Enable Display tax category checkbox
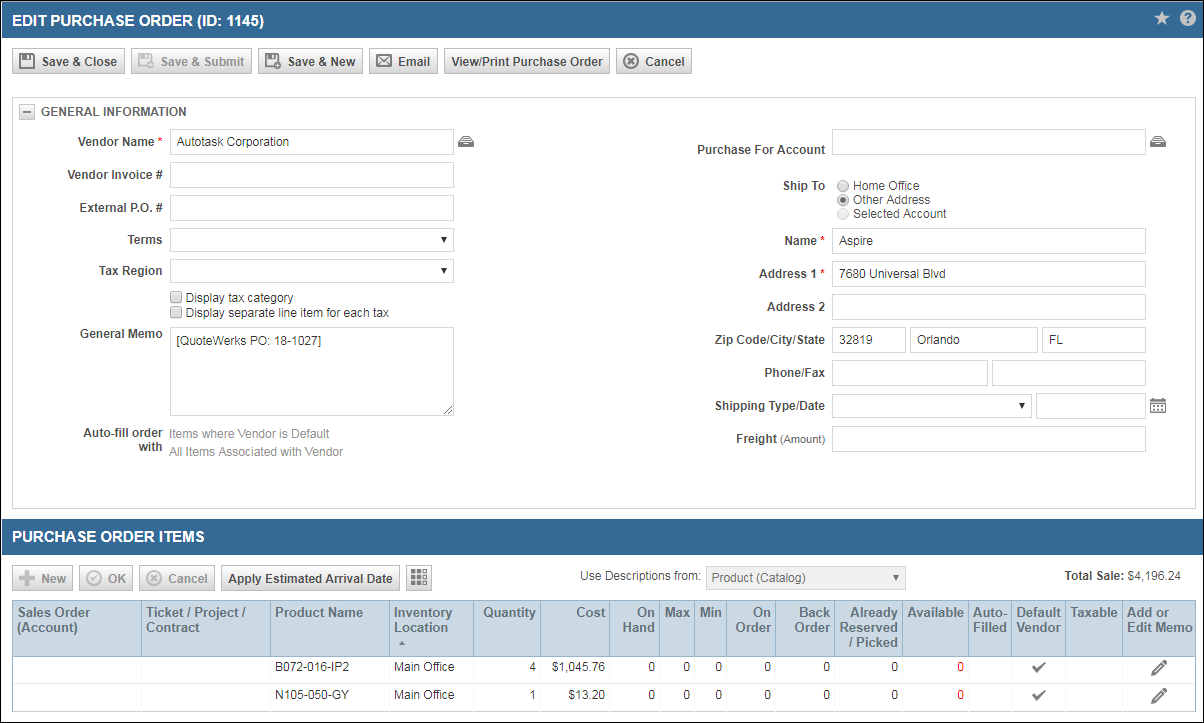Viewport: 1204px width, 723px height. coord(176,298)
